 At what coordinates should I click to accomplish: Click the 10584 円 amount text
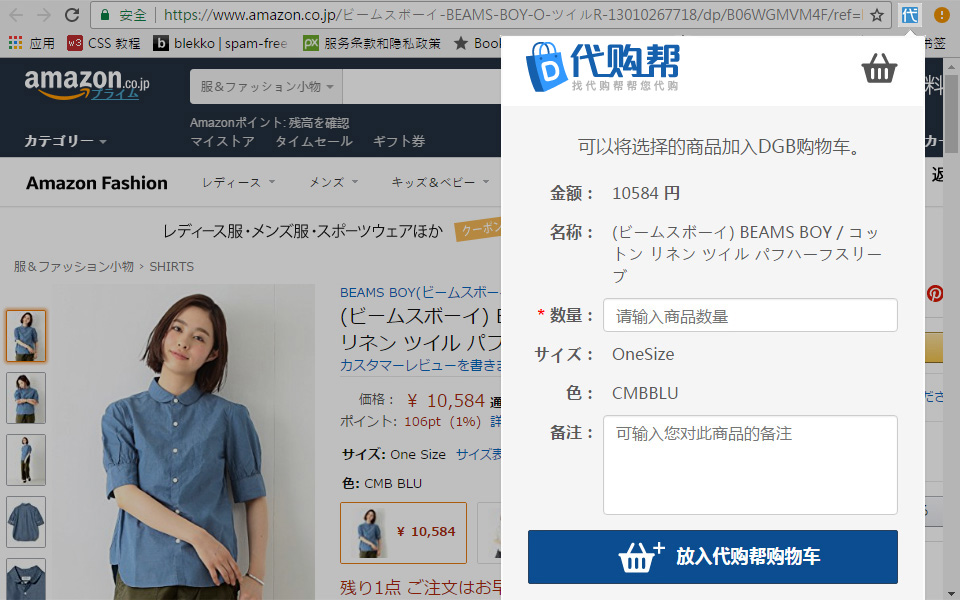[646, 193]
